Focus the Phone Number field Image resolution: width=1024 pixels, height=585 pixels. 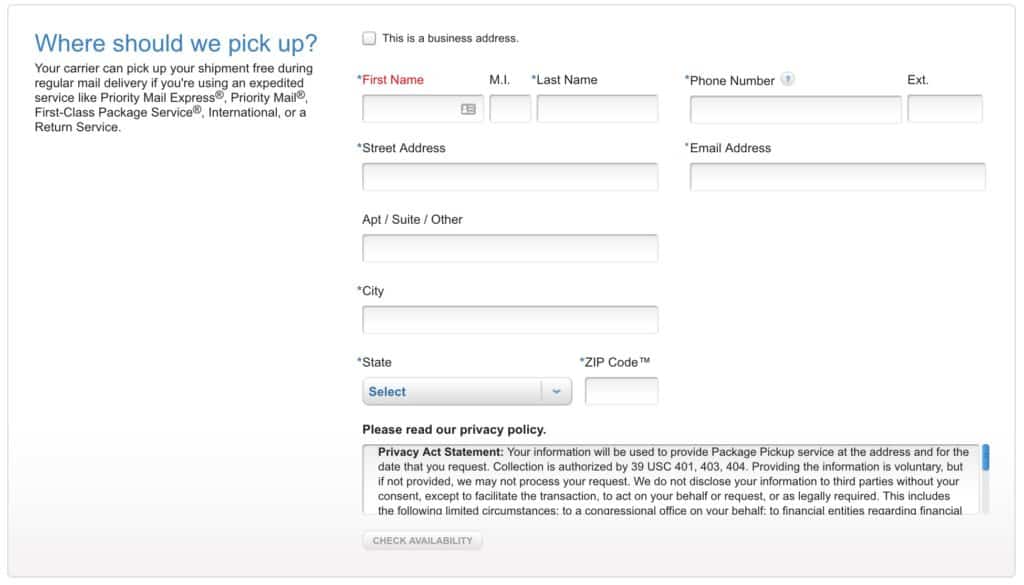[x=795, y=109]
